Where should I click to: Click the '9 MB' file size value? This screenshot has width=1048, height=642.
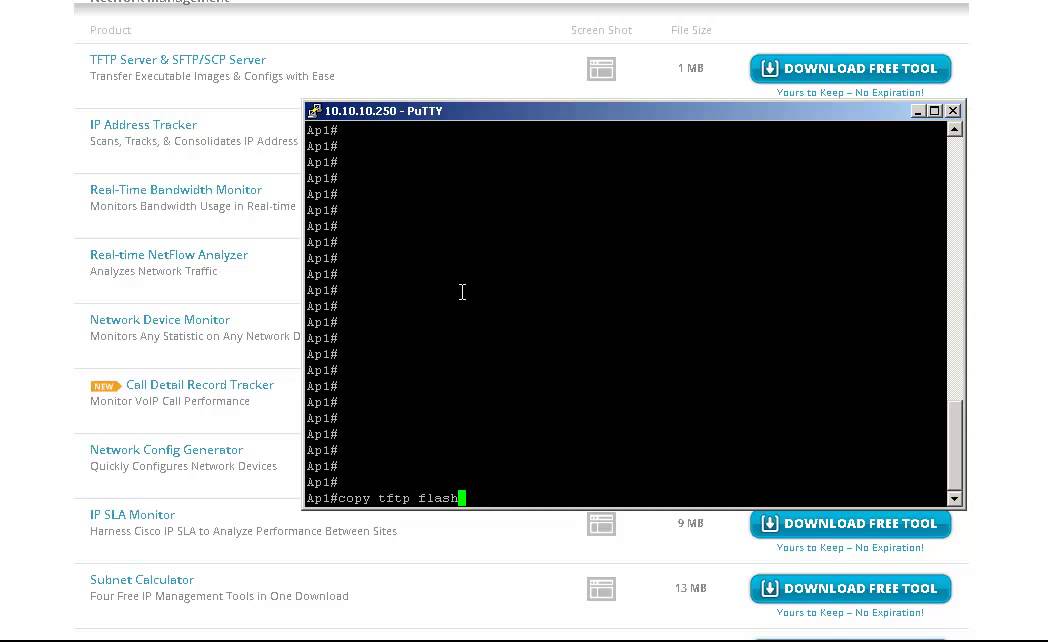click(x=690, y=523)
